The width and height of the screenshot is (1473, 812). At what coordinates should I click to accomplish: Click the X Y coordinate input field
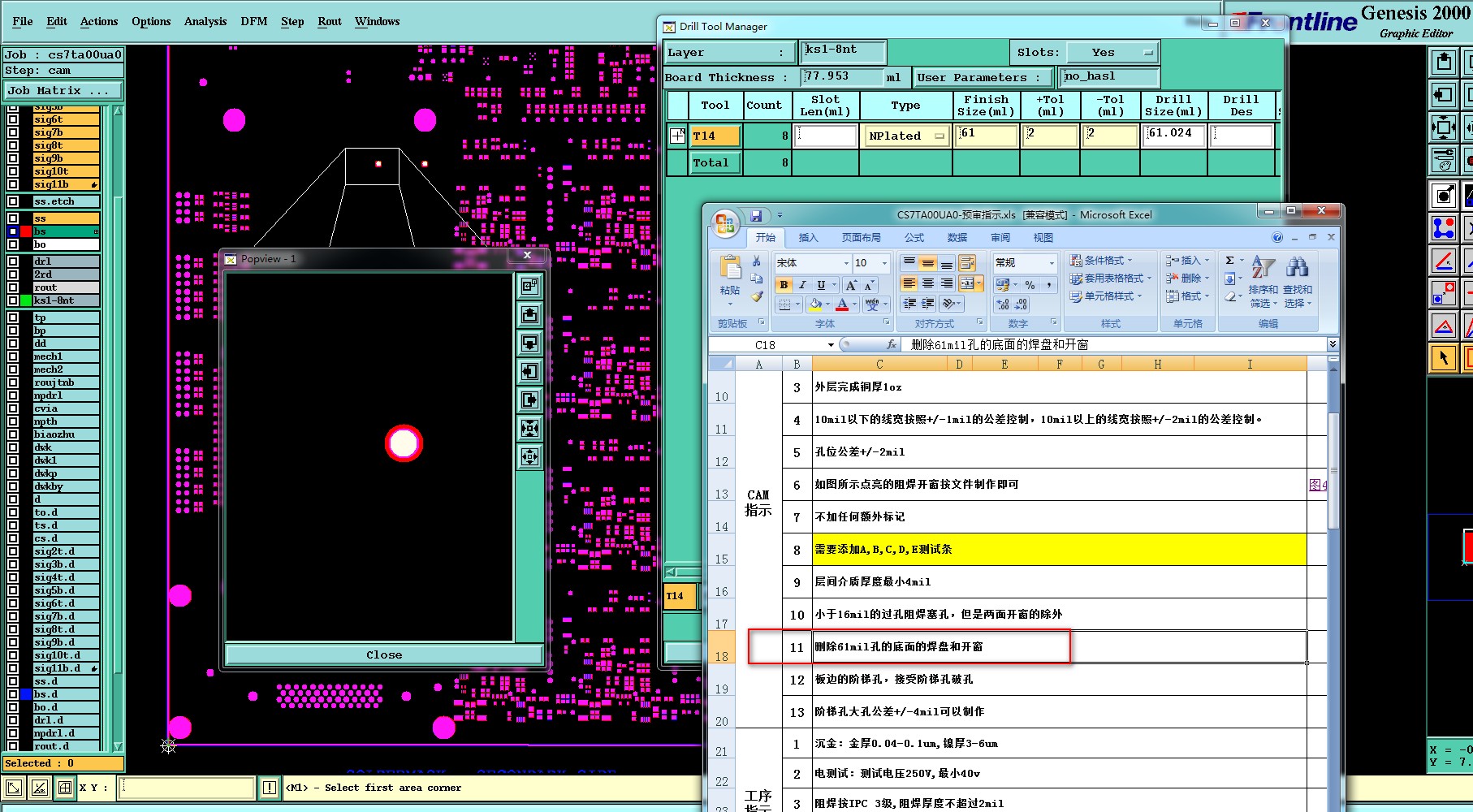point(187,788)
